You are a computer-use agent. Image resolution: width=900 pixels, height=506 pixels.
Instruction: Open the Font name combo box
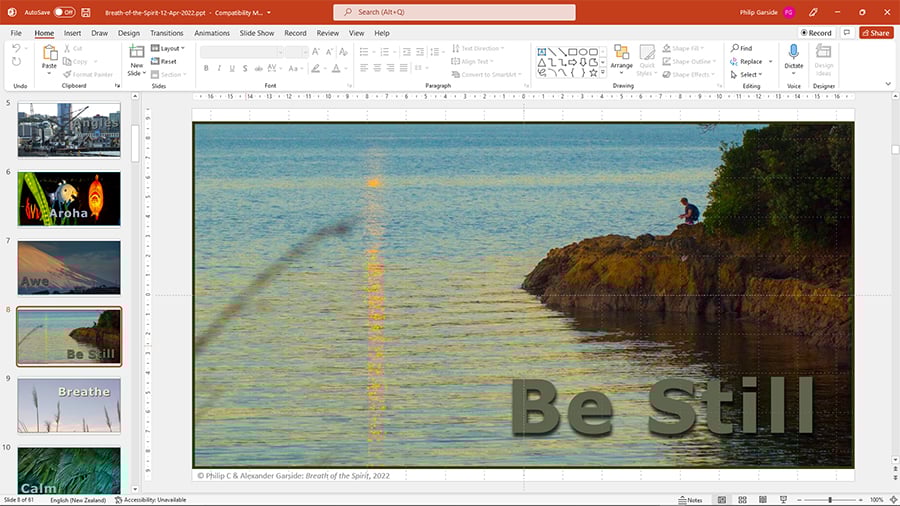click(x=242, y=52)
